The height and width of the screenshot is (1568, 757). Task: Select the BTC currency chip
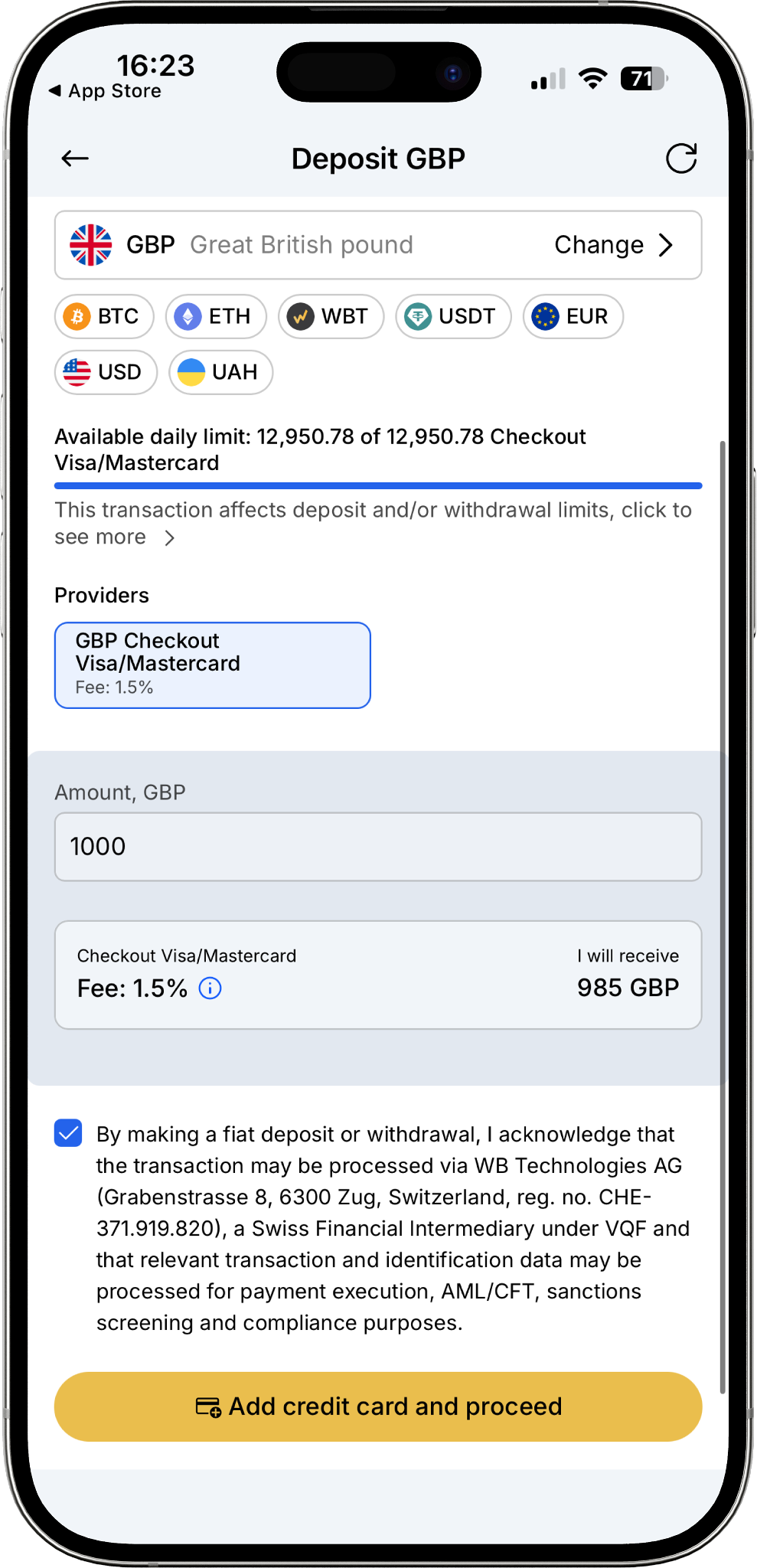[x=104, y=316]
